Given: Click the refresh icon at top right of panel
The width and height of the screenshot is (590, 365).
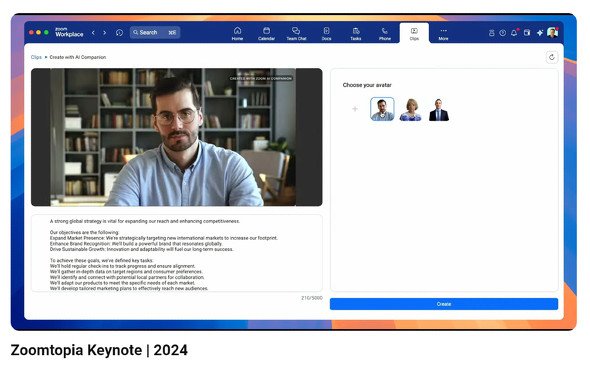Looking at the screenshot, I should [x=552, y=57].
